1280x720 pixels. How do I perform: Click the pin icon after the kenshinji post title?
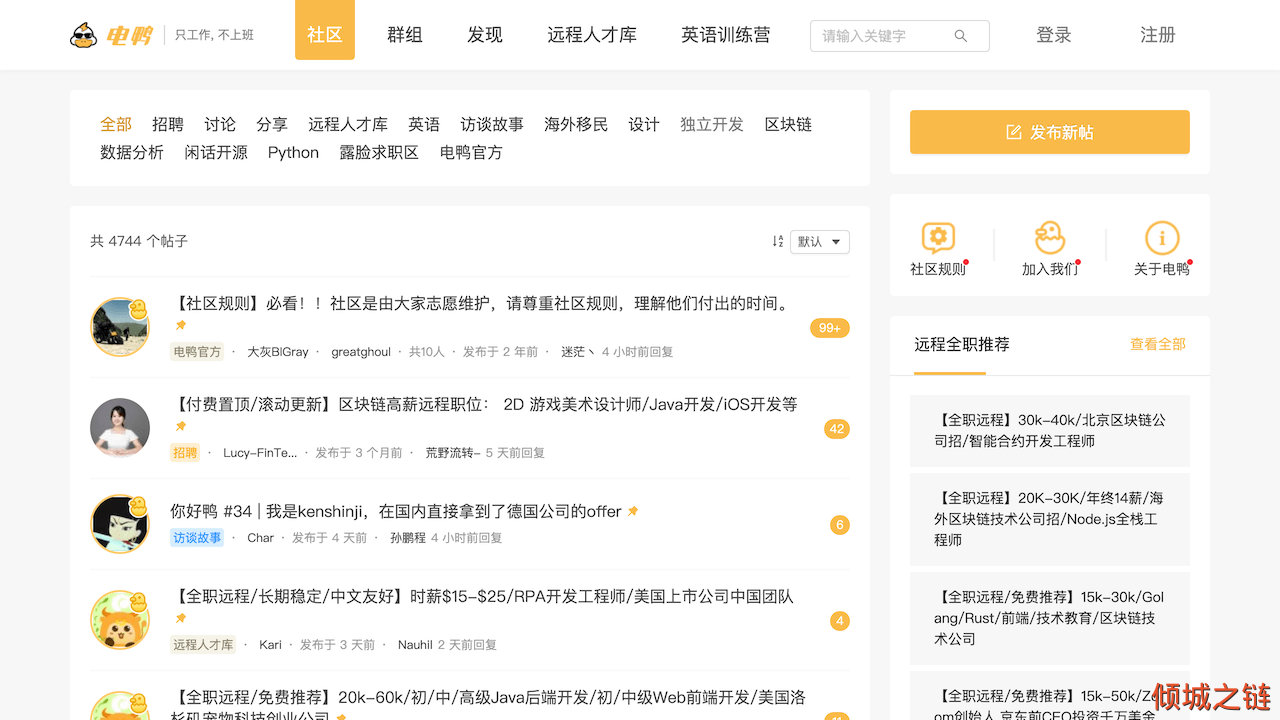click(632, 511)
